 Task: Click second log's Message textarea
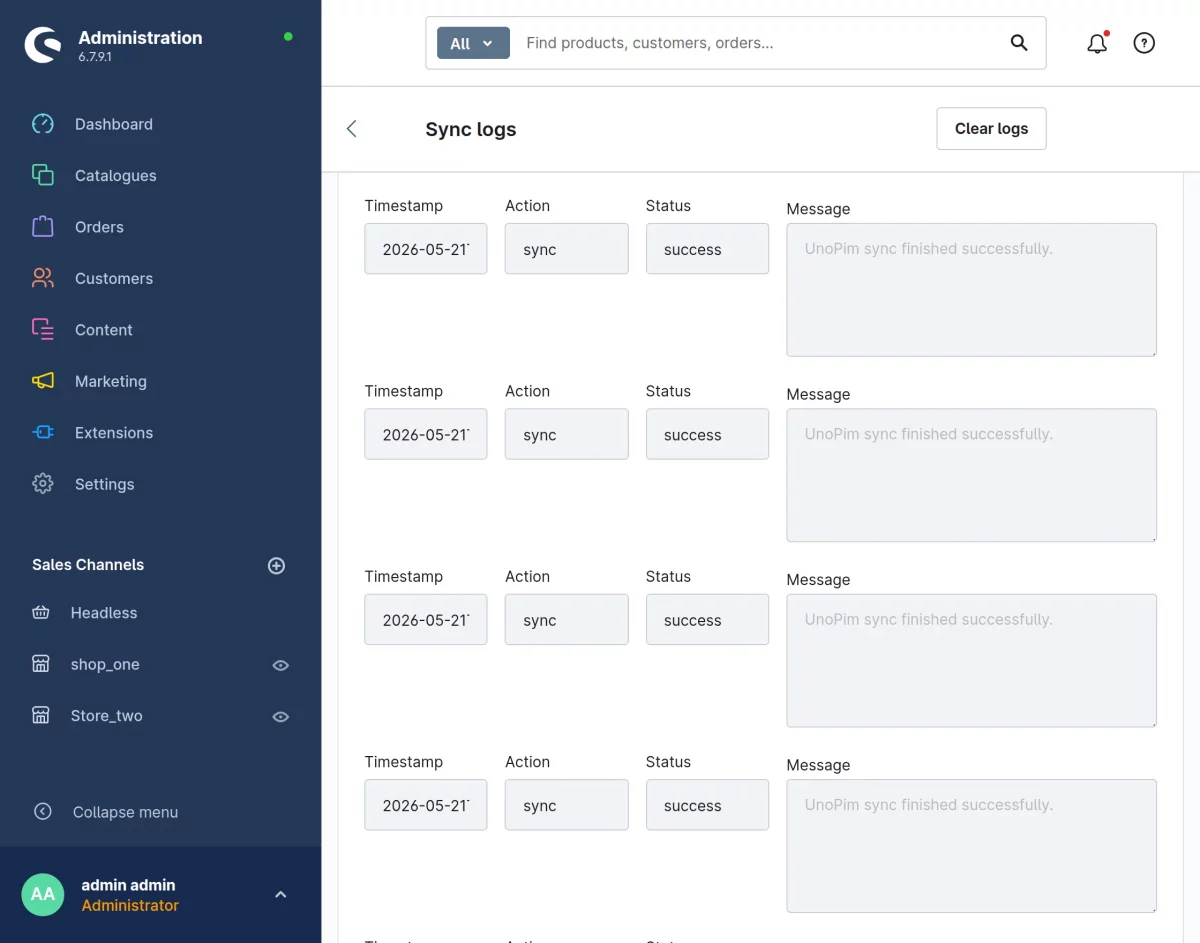point(972,475)
